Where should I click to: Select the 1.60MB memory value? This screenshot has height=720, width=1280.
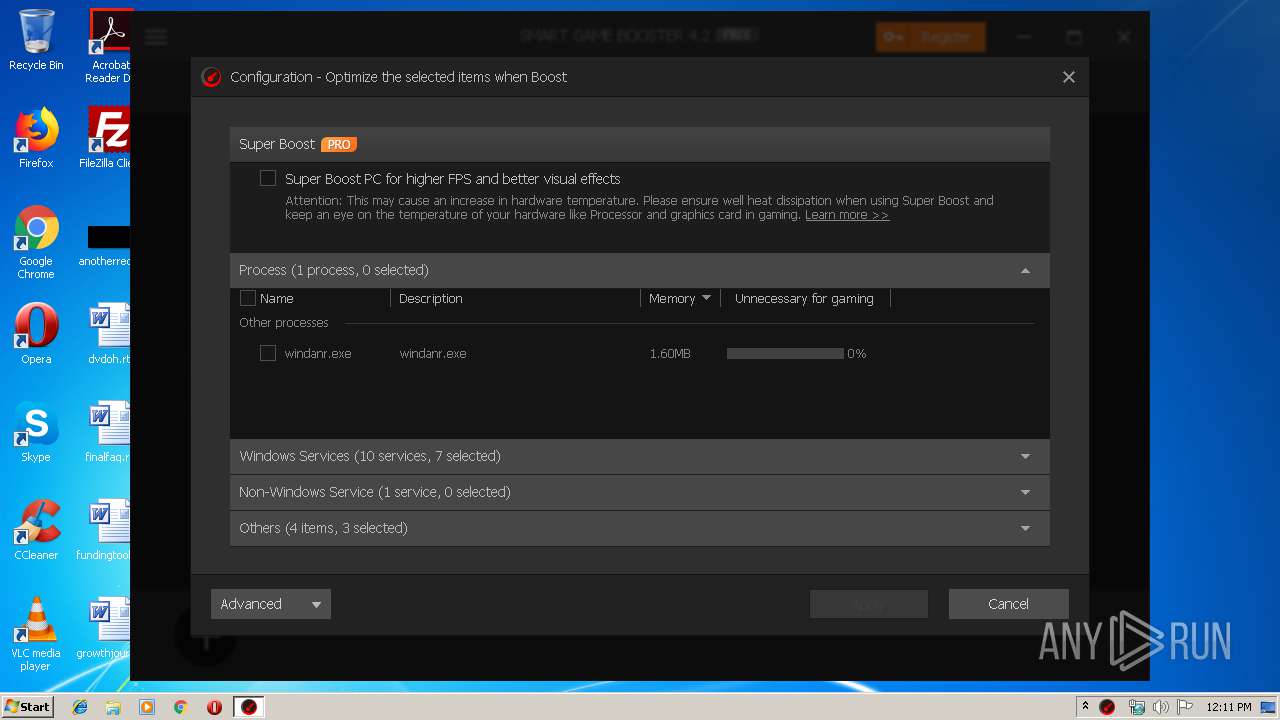tap(670, 353)
